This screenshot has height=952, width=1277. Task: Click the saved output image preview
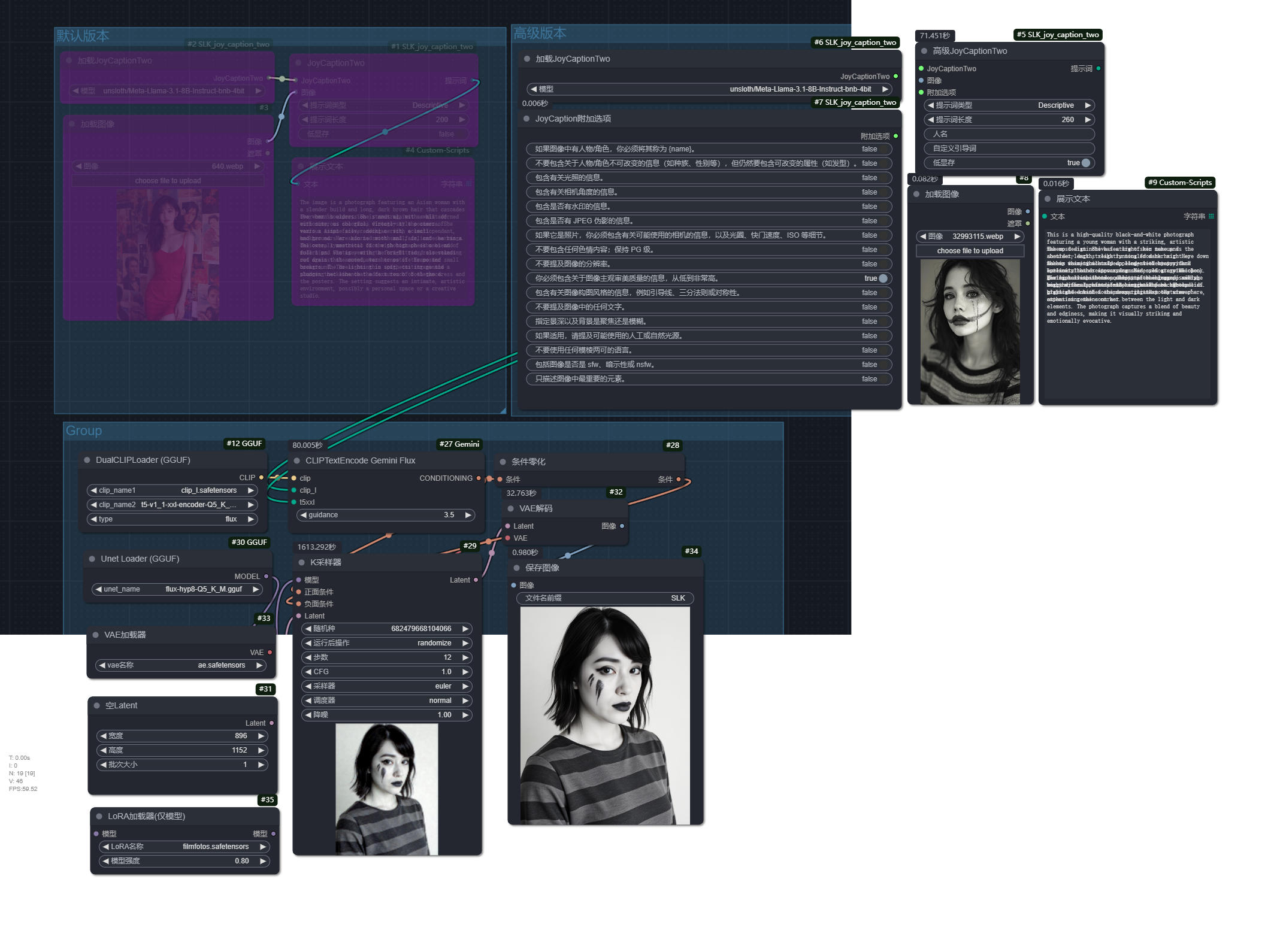(605, 715)
